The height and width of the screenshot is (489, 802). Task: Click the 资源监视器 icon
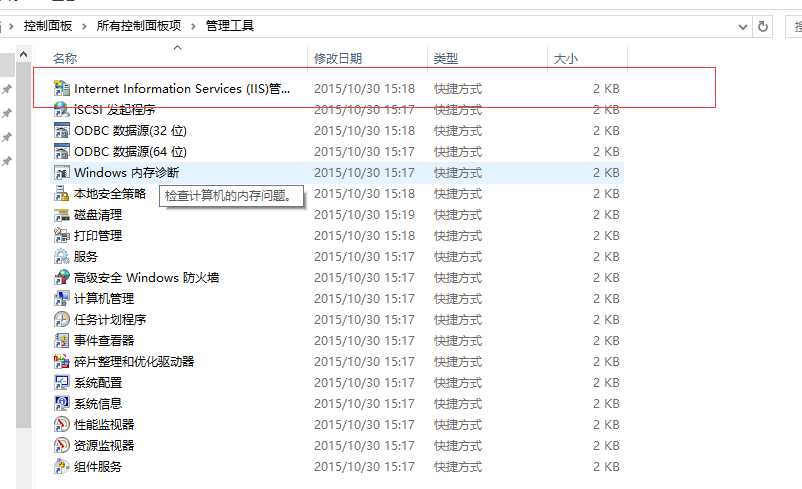click(61, 446)
